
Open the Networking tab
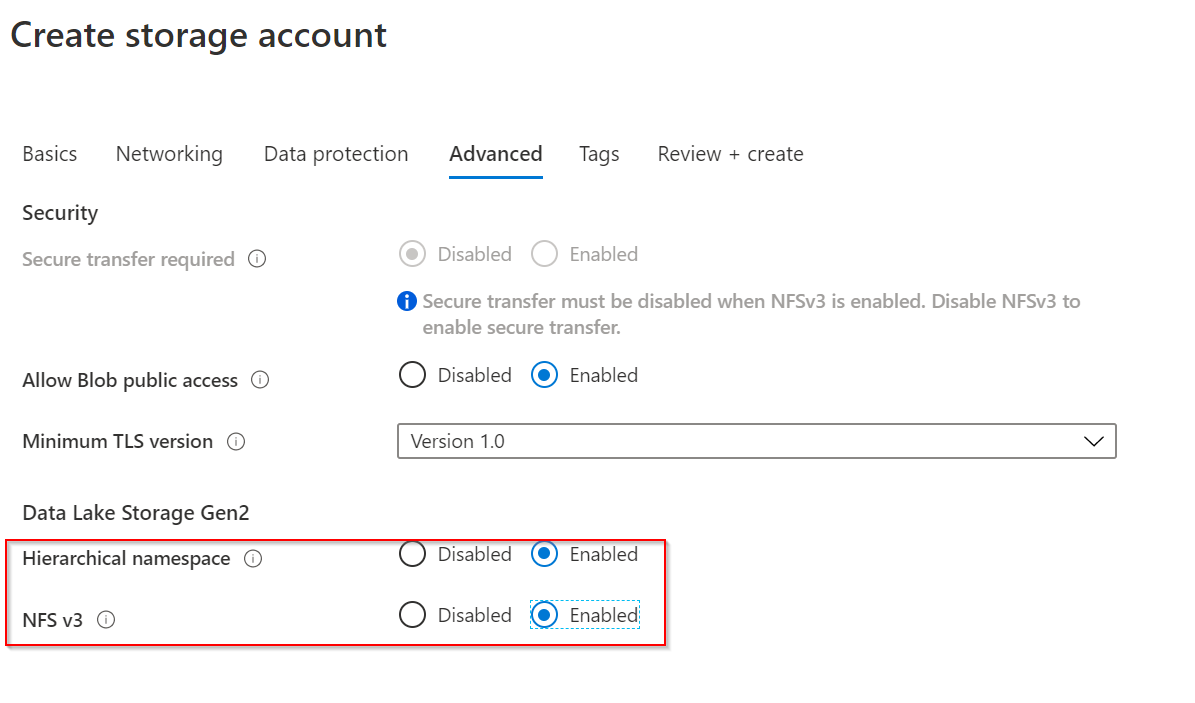pyautogui.click(x=169, y=154)
